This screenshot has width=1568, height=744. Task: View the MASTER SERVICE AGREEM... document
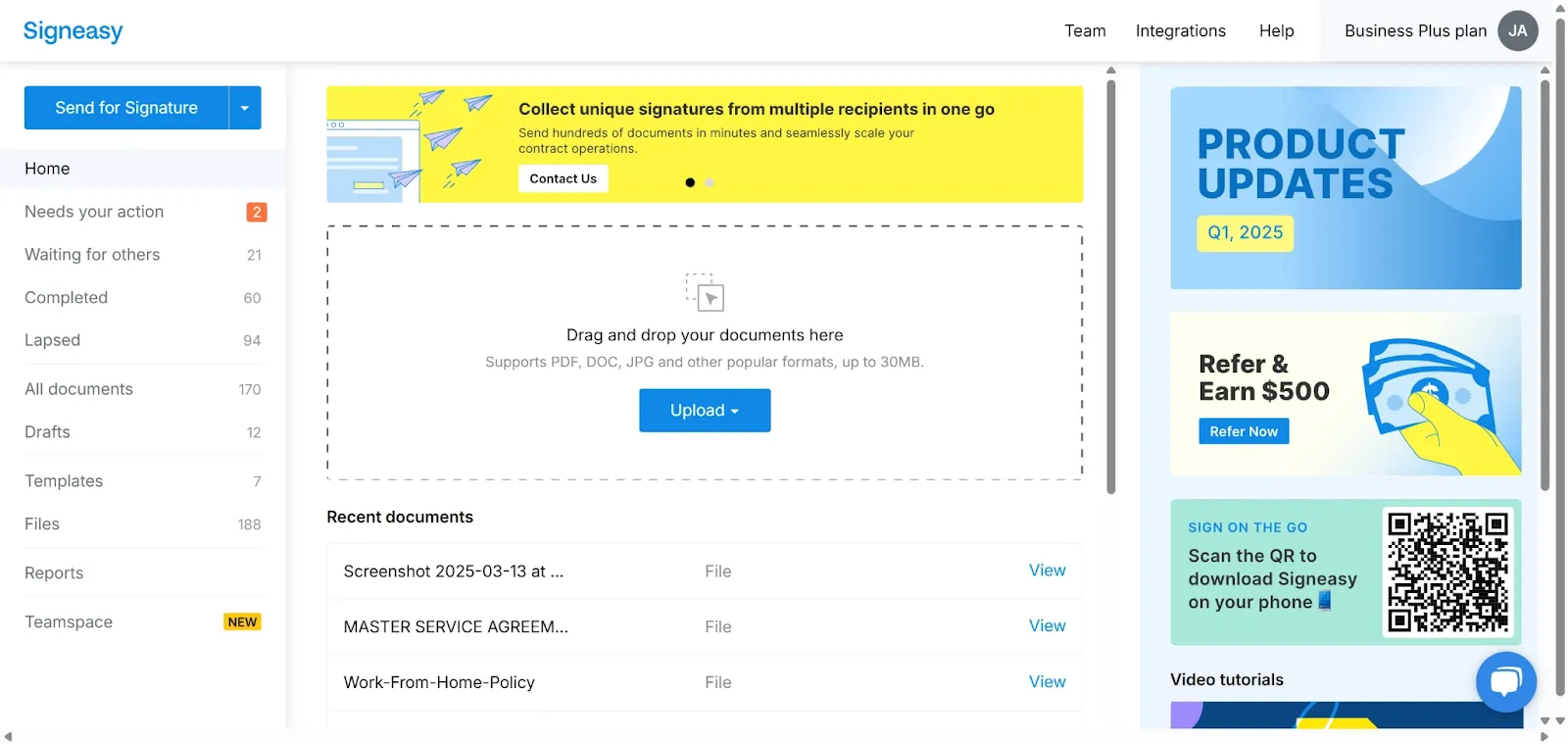[1047, 625]
